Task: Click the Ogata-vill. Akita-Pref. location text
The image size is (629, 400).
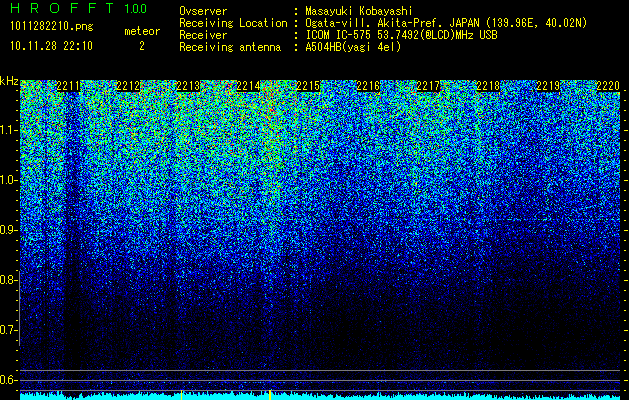Action: (446, 23)
